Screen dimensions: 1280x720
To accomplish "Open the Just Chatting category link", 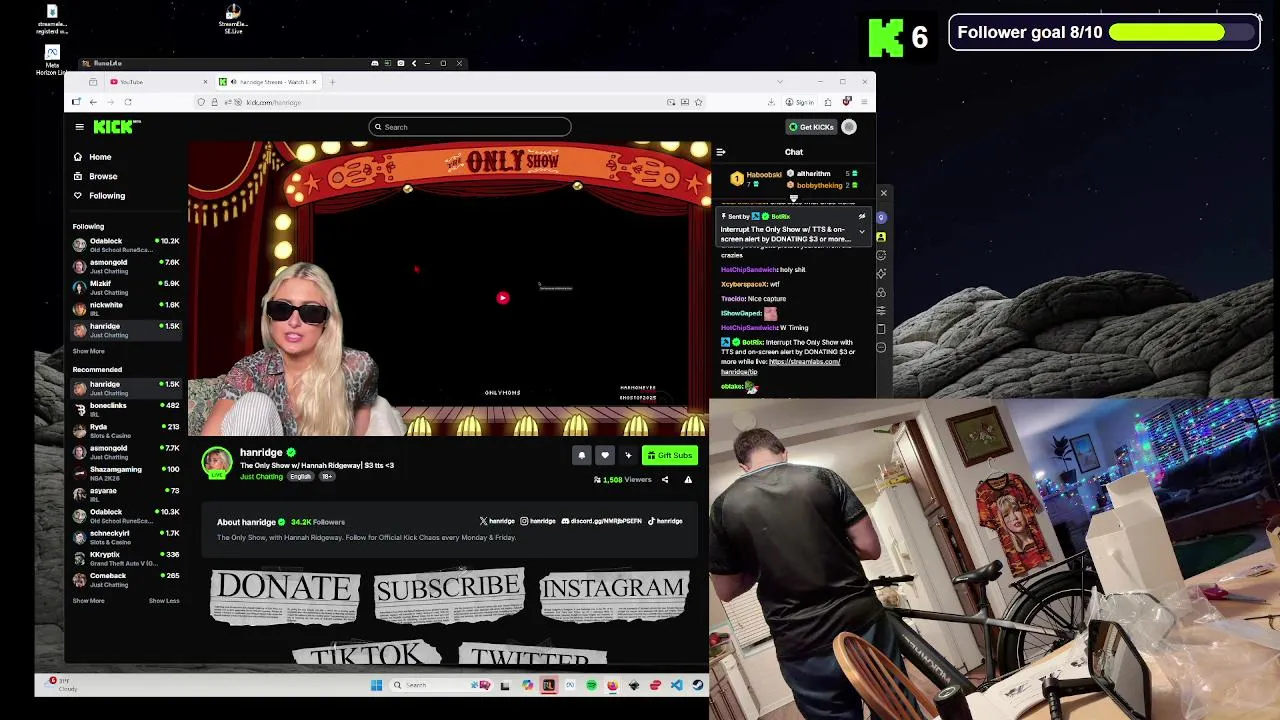I will coord(261,477).
